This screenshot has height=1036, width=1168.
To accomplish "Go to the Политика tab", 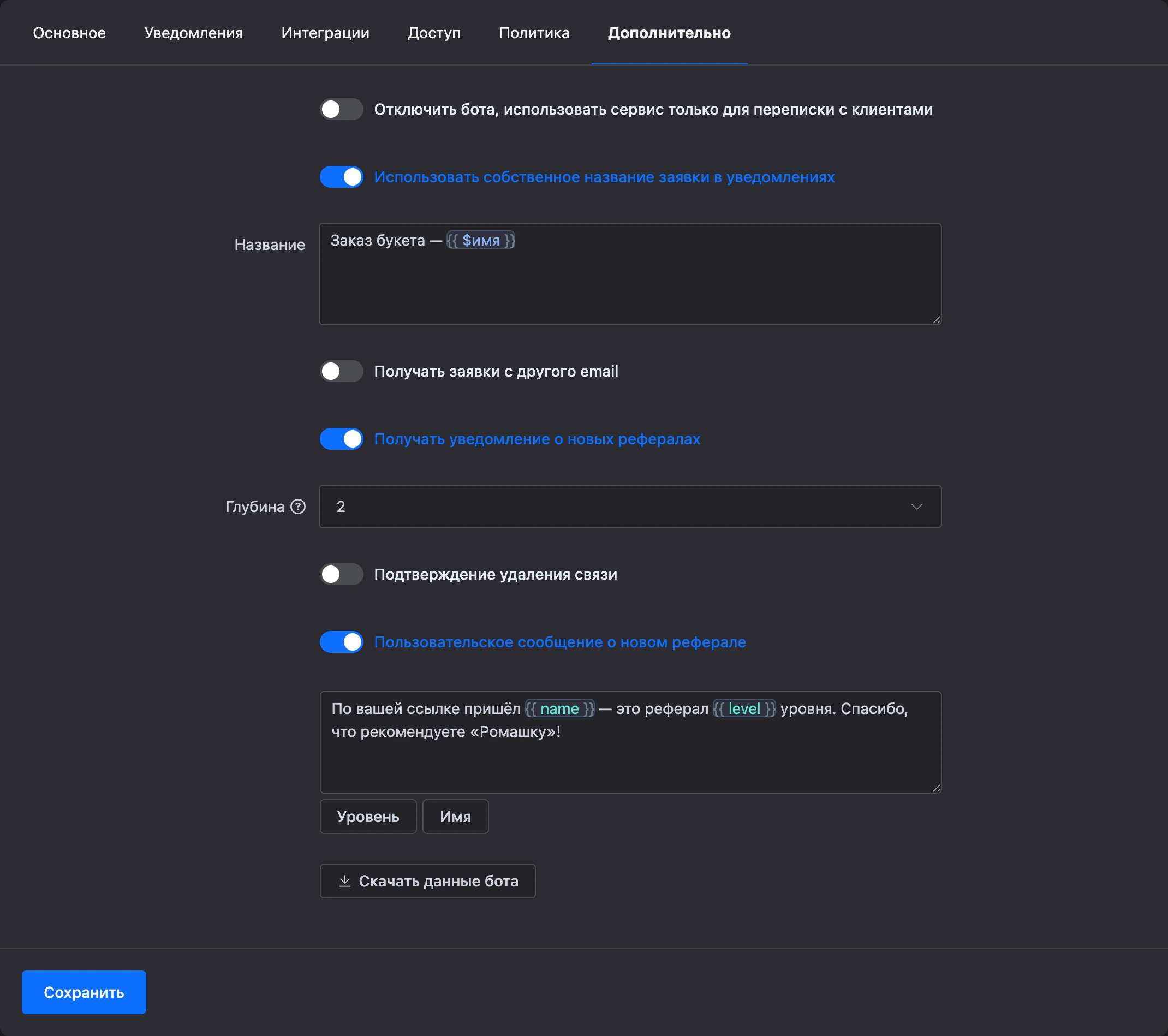I will click(534, 33).
